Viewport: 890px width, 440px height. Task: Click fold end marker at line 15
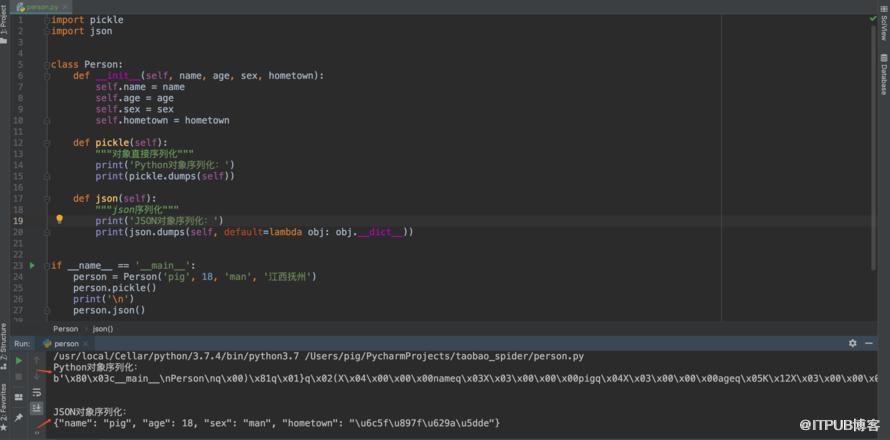pyautogui.click(x=47, y=176)
